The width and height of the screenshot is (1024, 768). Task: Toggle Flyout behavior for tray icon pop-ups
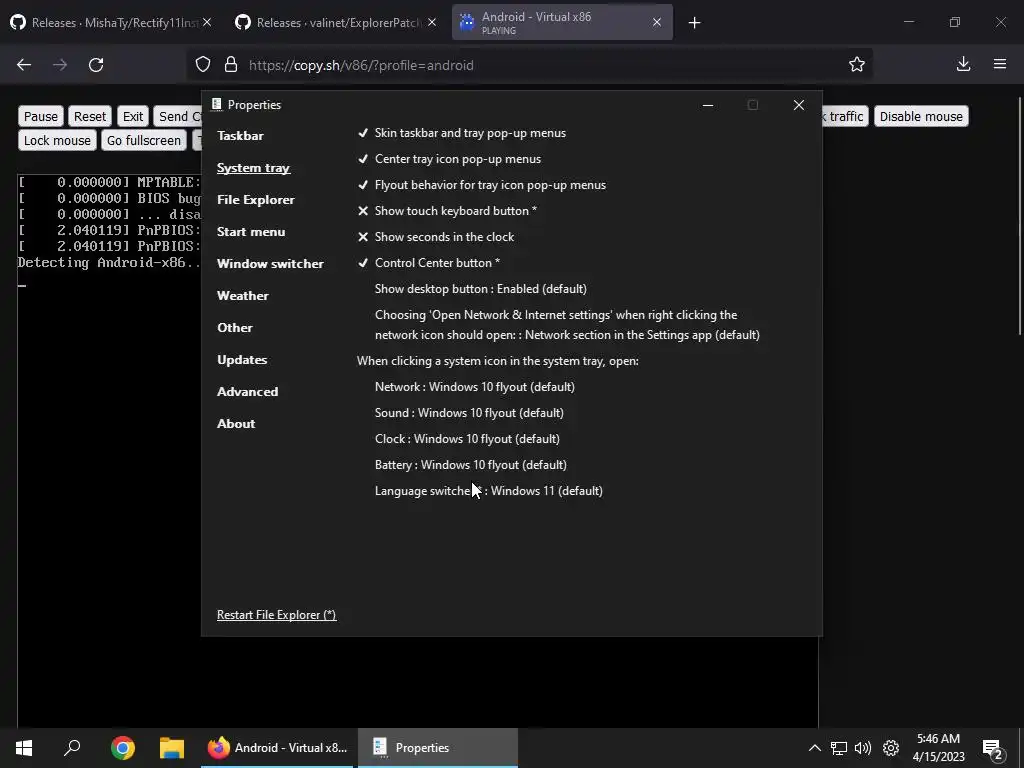tap(482, 185)
